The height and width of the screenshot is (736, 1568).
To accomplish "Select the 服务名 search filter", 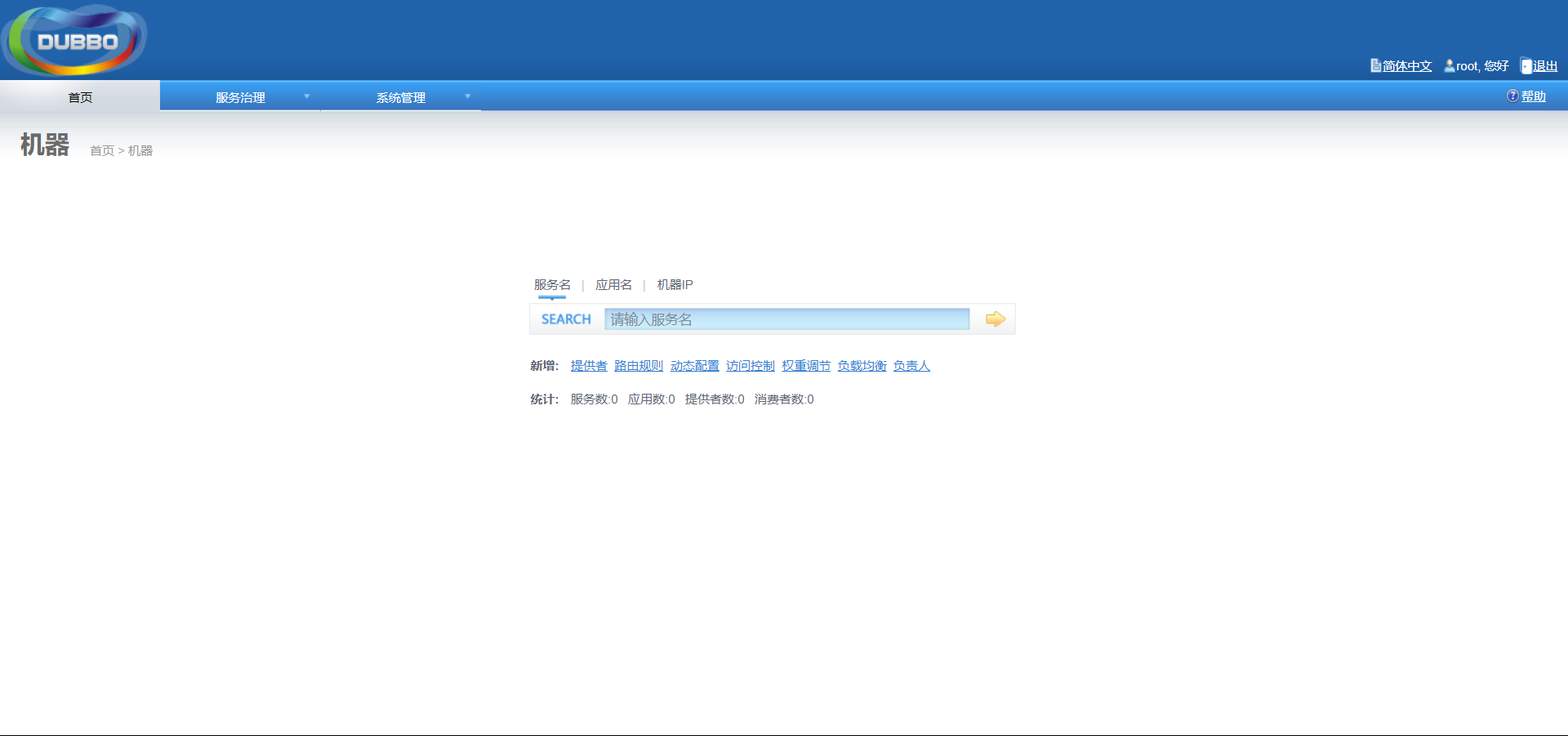I will (551, 284).
